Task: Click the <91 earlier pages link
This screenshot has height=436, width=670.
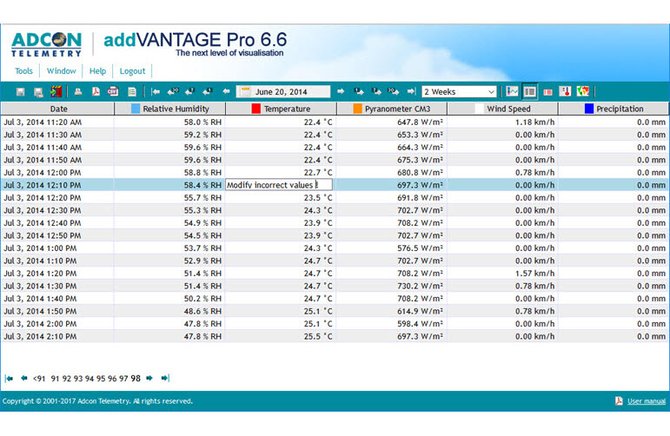Action: click(x=39, y=378)
